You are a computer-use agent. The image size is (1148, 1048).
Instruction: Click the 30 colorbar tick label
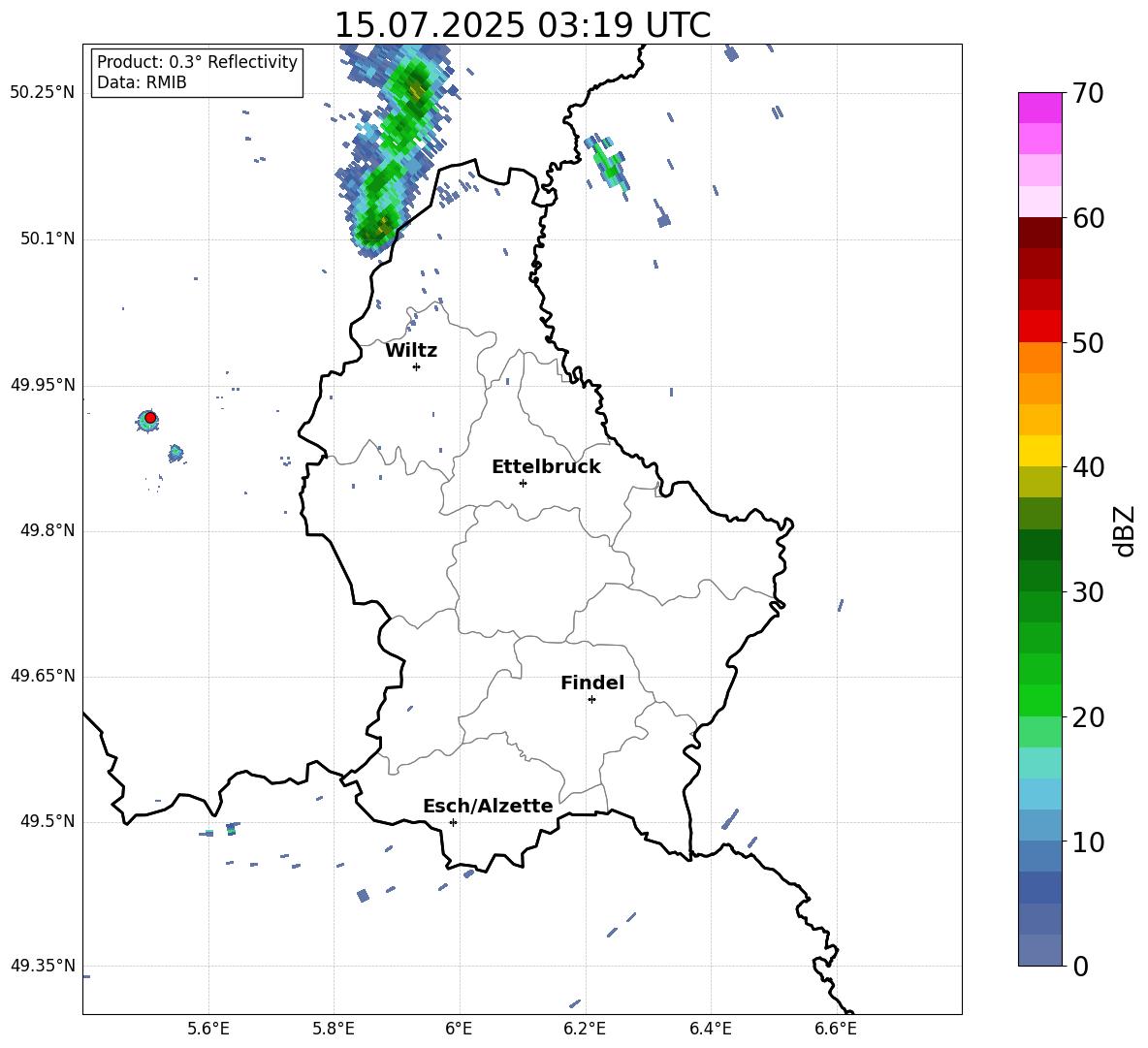(x=1088, y=592)
